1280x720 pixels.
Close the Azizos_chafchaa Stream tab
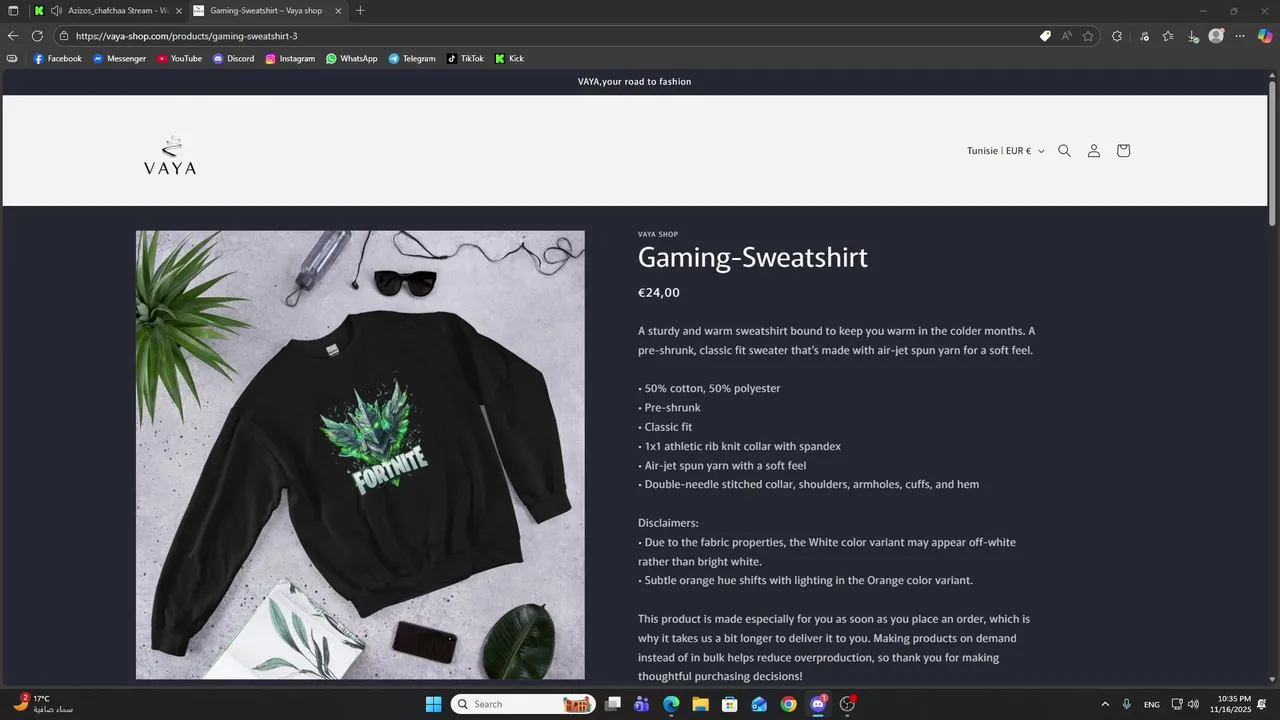click(178, 11)
